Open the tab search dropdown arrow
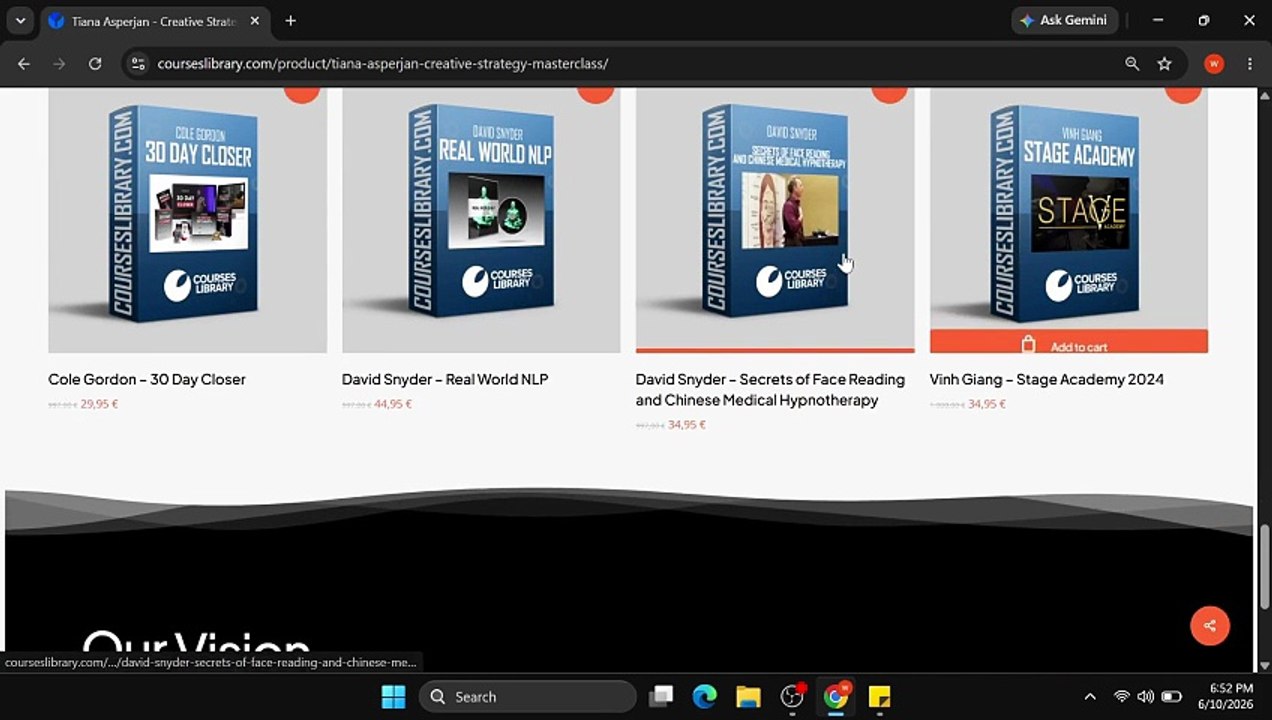This screenshot has height=720, width=1272. [20, 20]
